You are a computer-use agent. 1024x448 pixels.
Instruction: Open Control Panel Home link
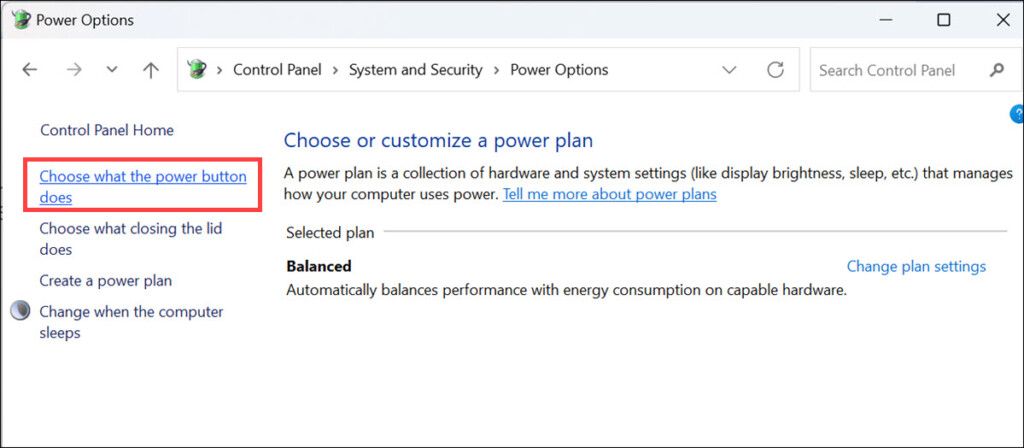click(x=107, y=130)
